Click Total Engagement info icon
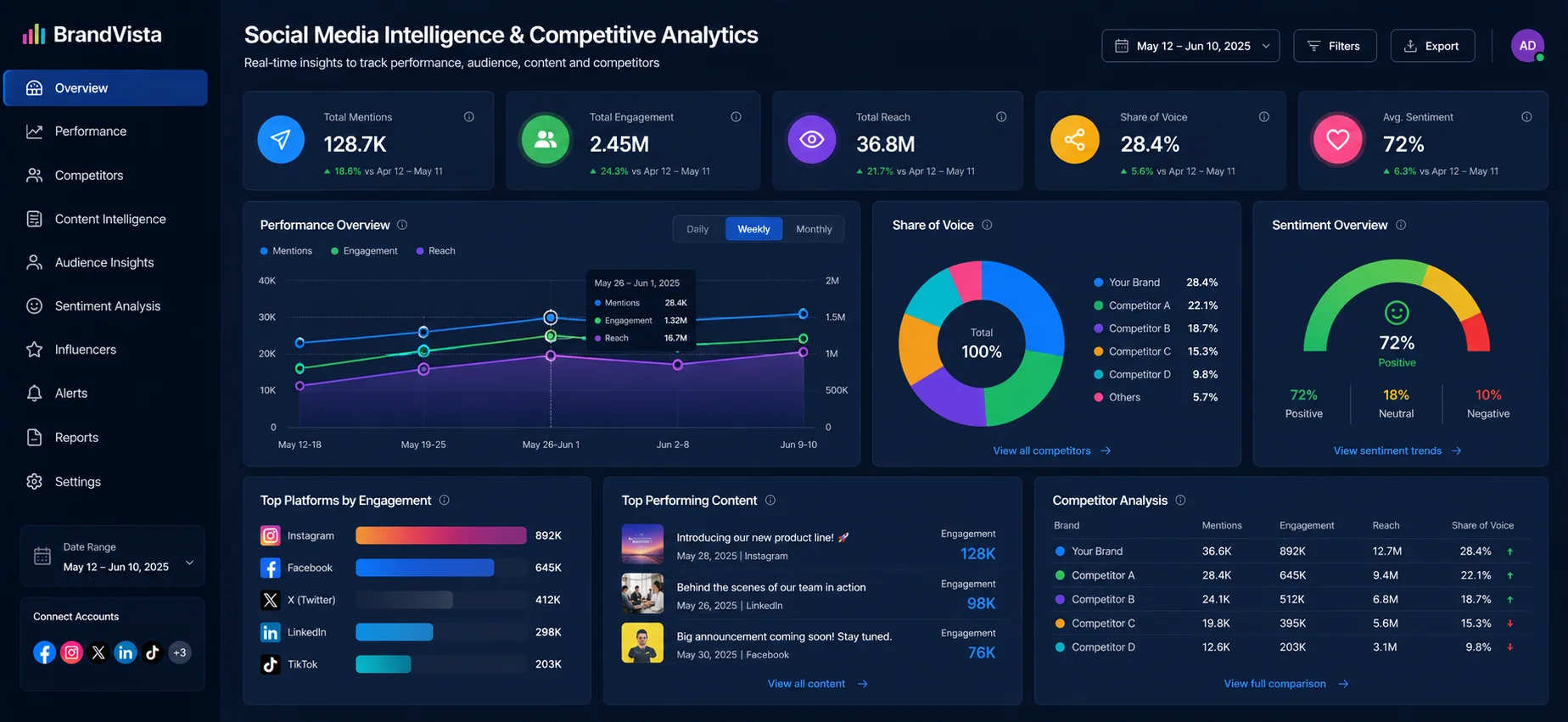This screenshot has height=722, width=1568. click(x=736, y=117)
